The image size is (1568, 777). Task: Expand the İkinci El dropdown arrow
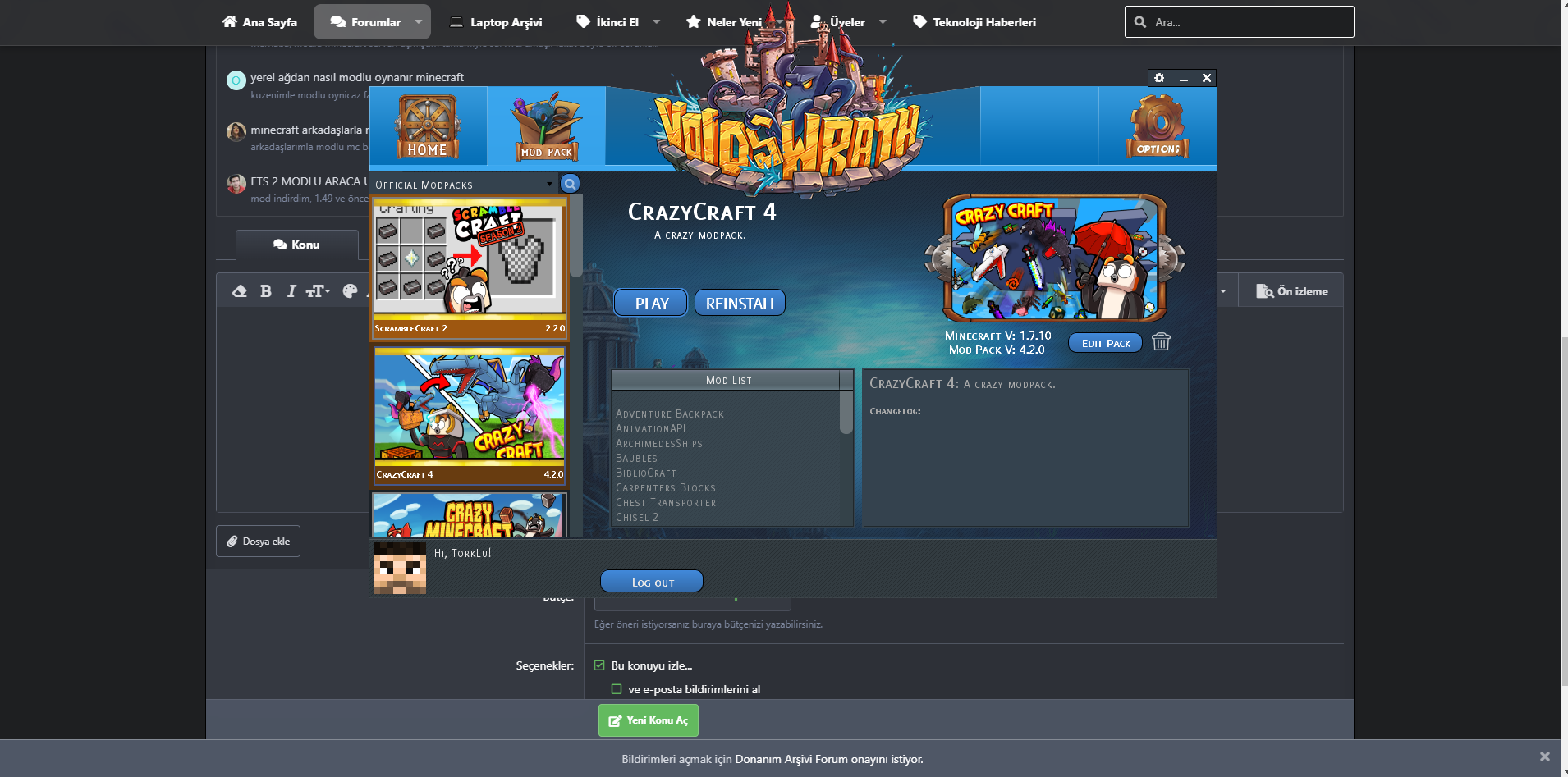pyautogui.click(x=656, y=22)
